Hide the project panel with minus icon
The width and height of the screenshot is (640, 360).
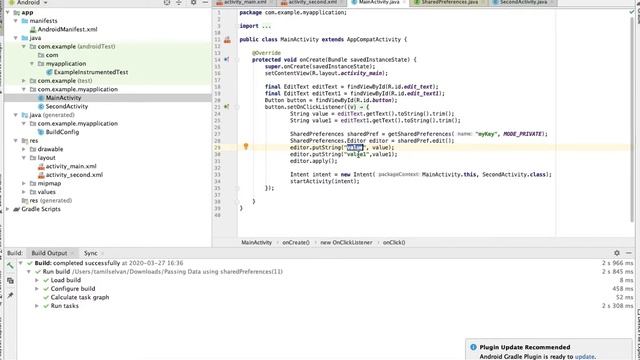pyautogui.click(x=205, y=2)
